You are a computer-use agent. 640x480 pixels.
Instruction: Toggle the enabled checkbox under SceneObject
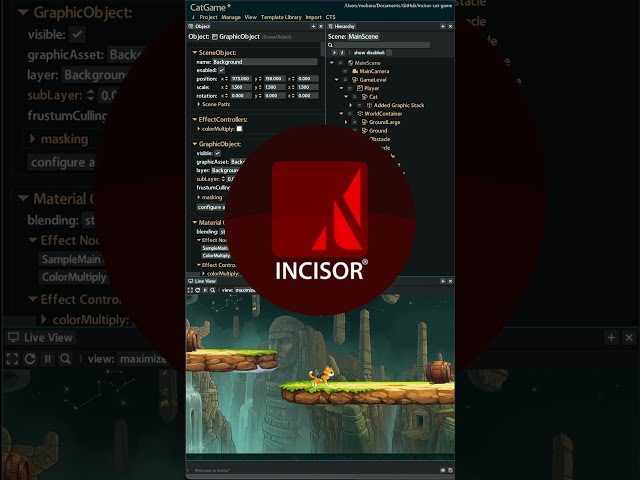pos(222,70)
